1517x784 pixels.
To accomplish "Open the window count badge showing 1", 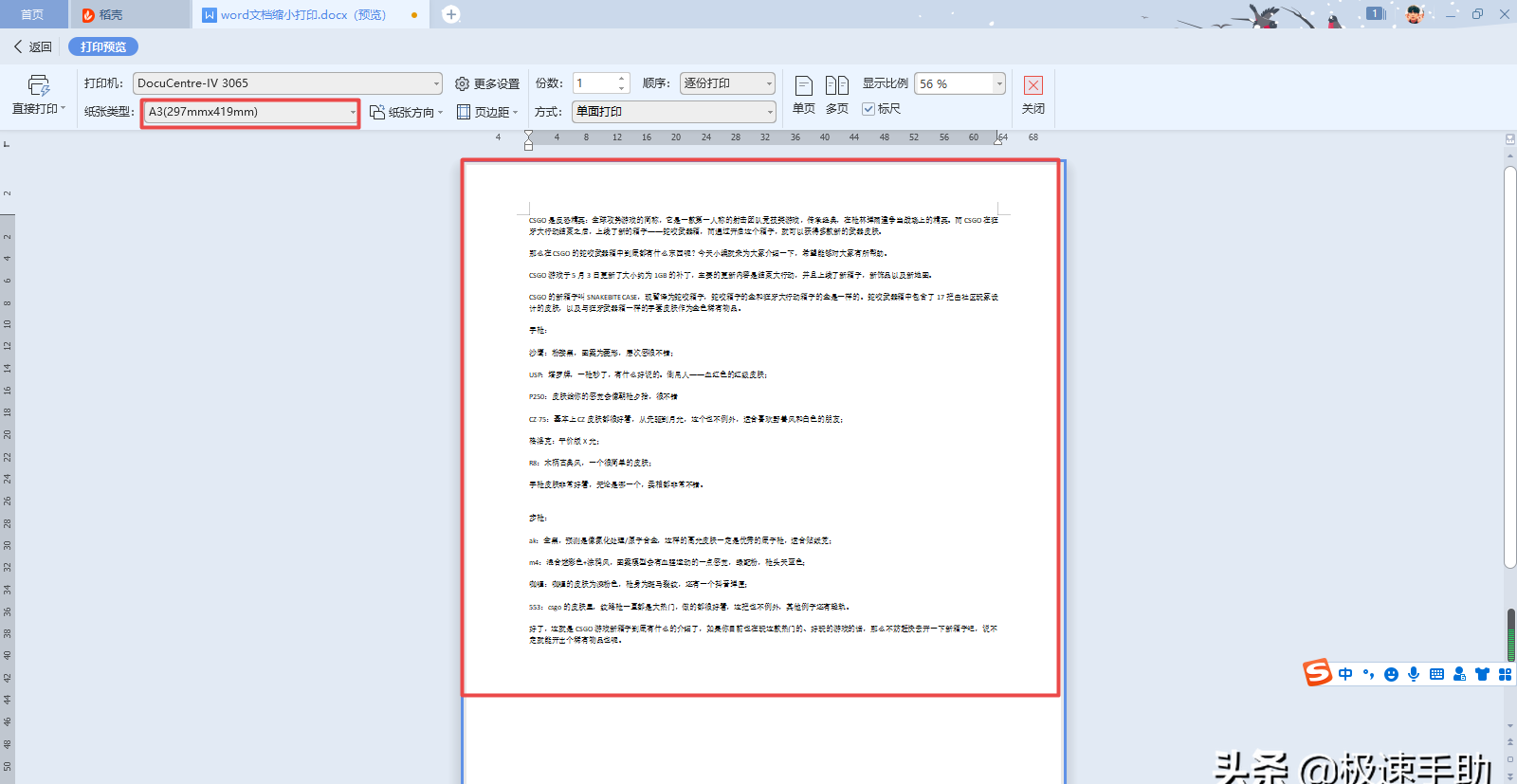I will 1375,13.
